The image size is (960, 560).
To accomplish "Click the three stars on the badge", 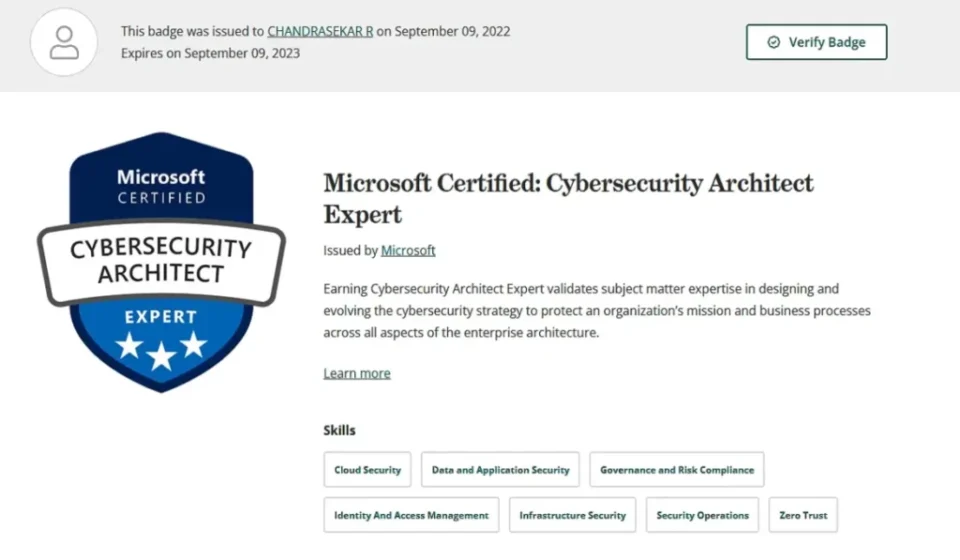I will coord(161,348).
